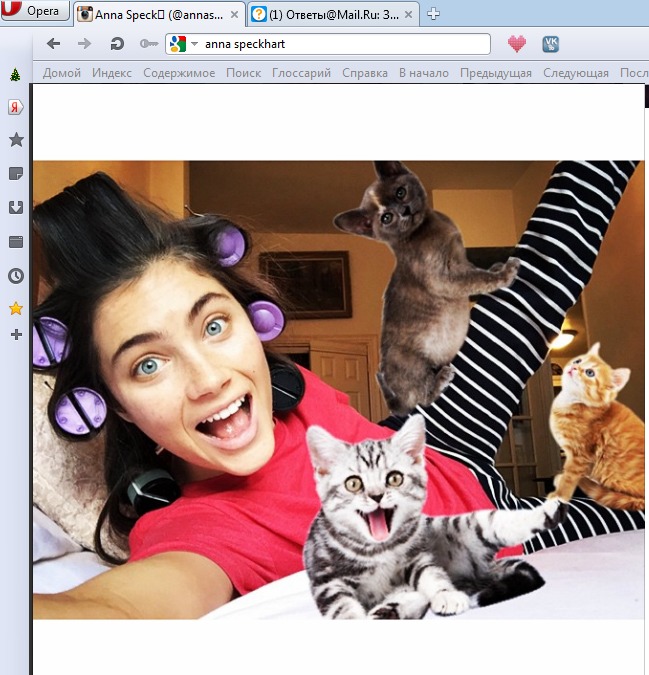The image size is (649, 675).
Task: Open the History clock panel in sidebar
Action: [15, 276]
